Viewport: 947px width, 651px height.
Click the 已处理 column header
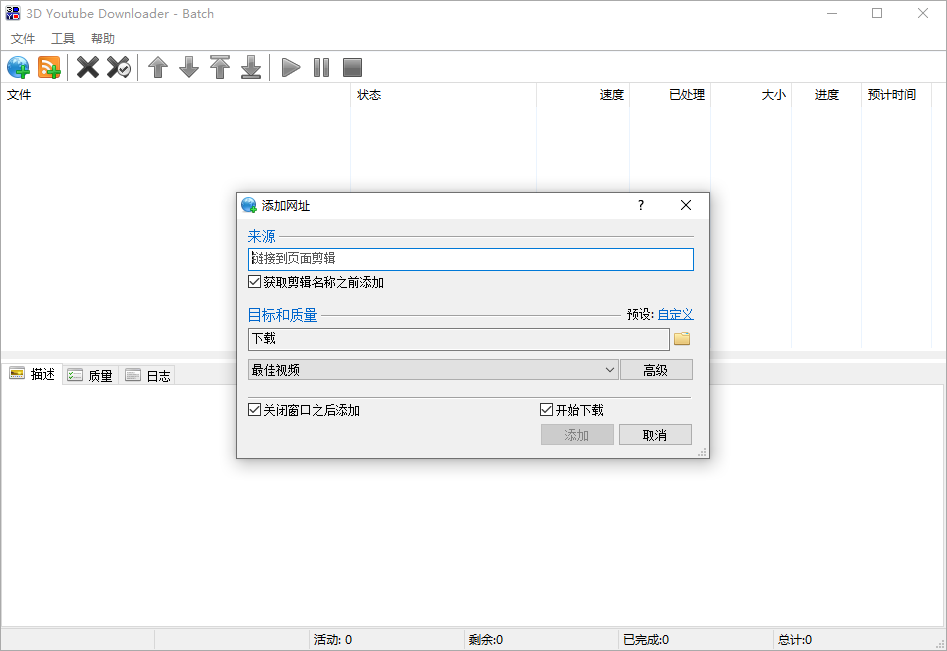670,95
